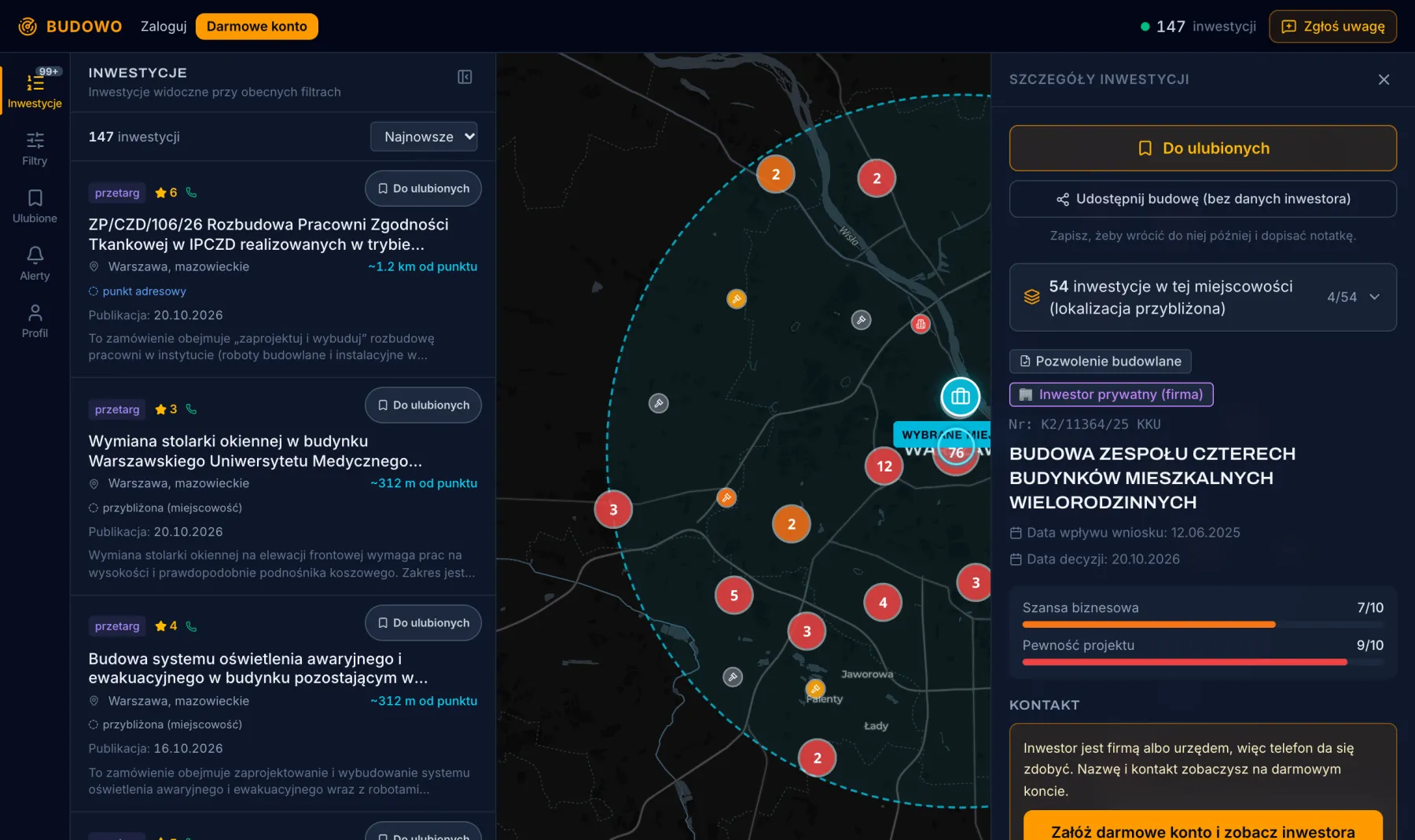Click the Zaloguj link
The height and width of the screenshot is (840, 1415).
point(164,27)
